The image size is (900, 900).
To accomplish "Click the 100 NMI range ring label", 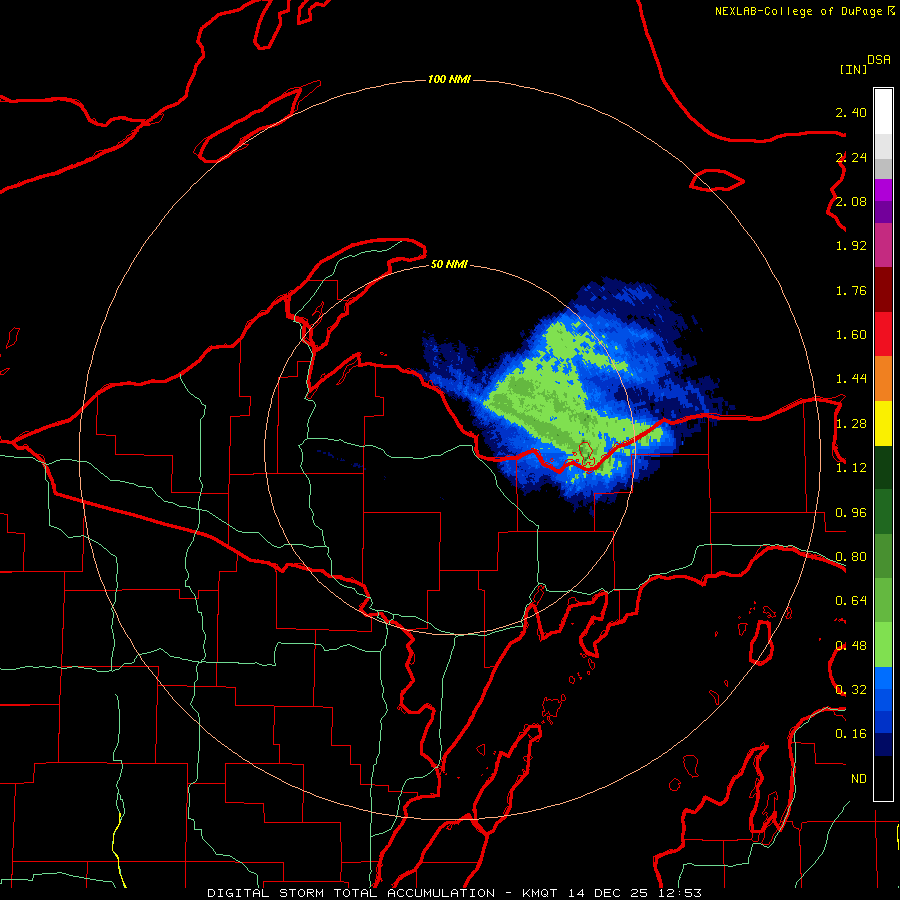I will [x=449, y=79].
